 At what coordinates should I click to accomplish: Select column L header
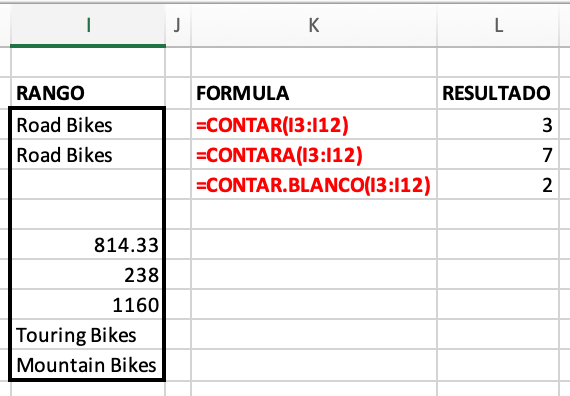(498, 25)
